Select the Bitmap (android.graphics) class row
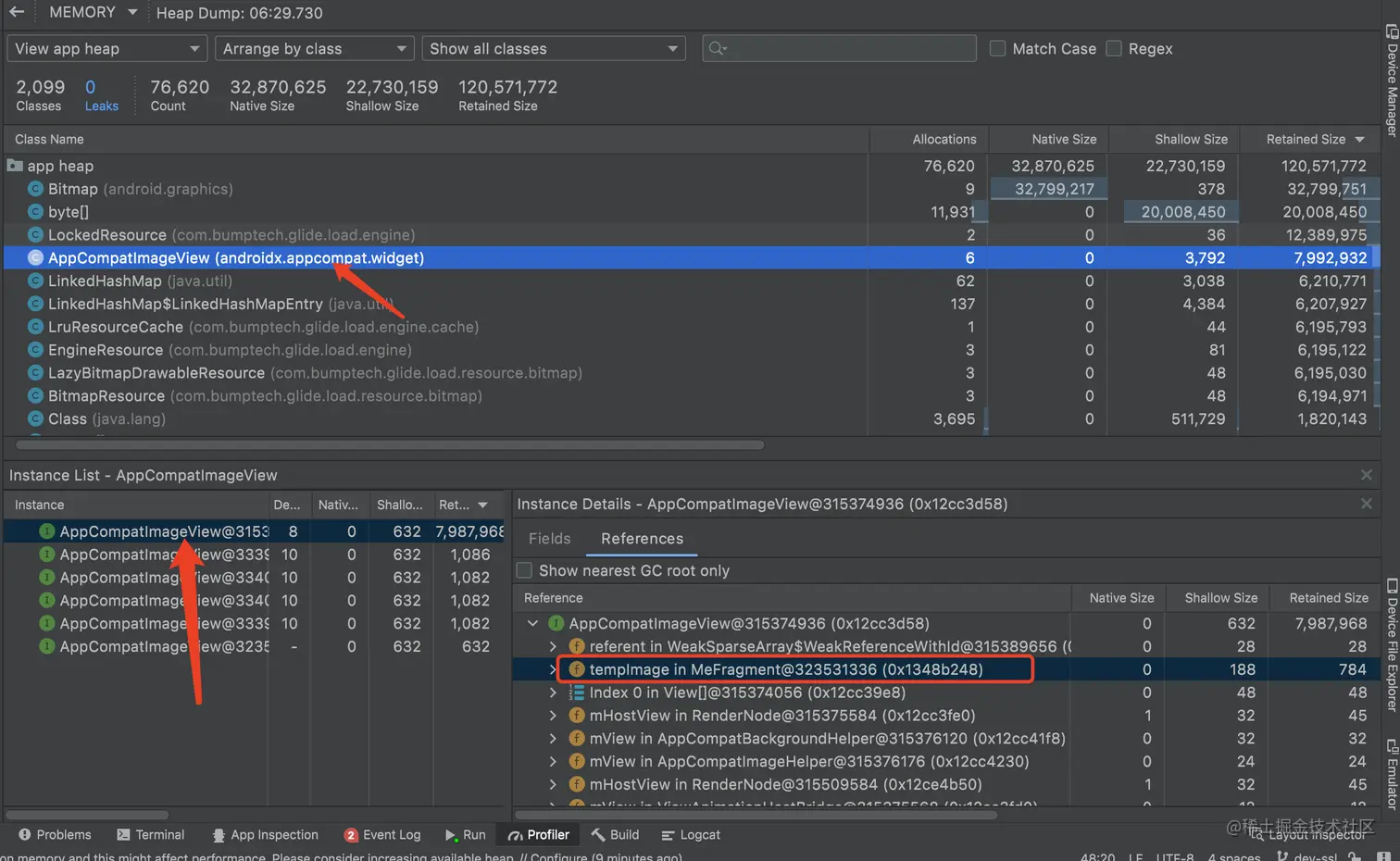 [690, 189]
